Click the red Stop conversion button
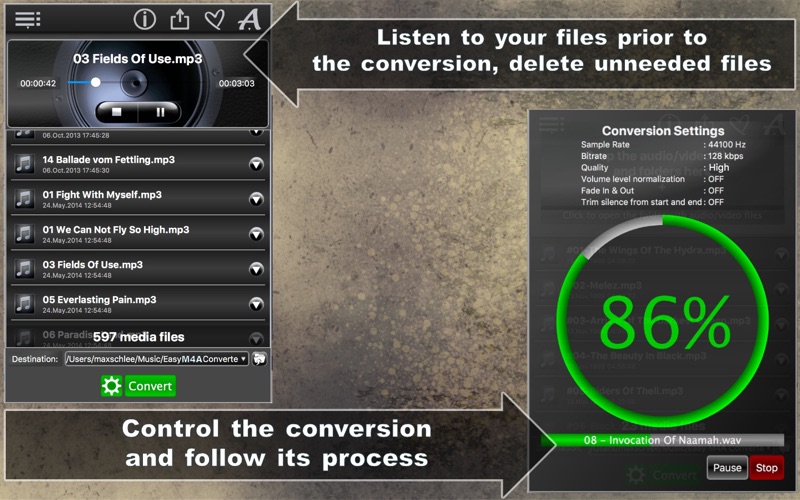Screen dimensions: 800x500 coord(766,467)
